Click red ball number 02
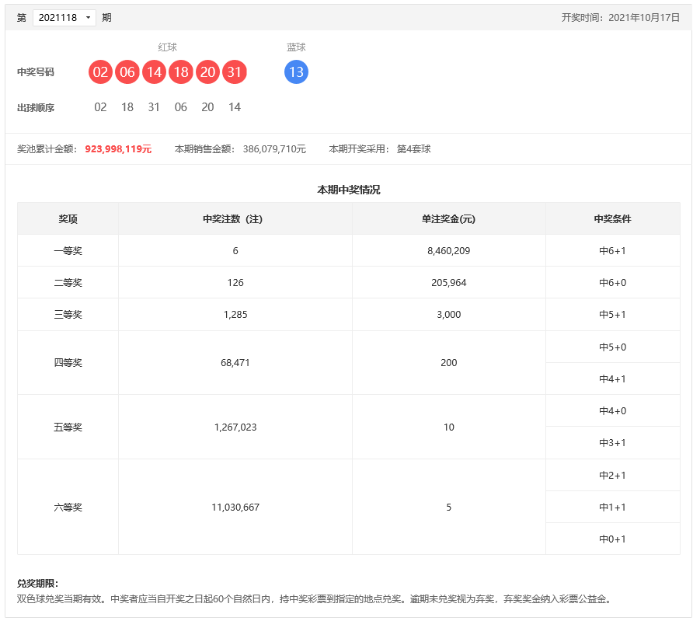This screenshot has height=621, width=700. (x=100, y=72)
